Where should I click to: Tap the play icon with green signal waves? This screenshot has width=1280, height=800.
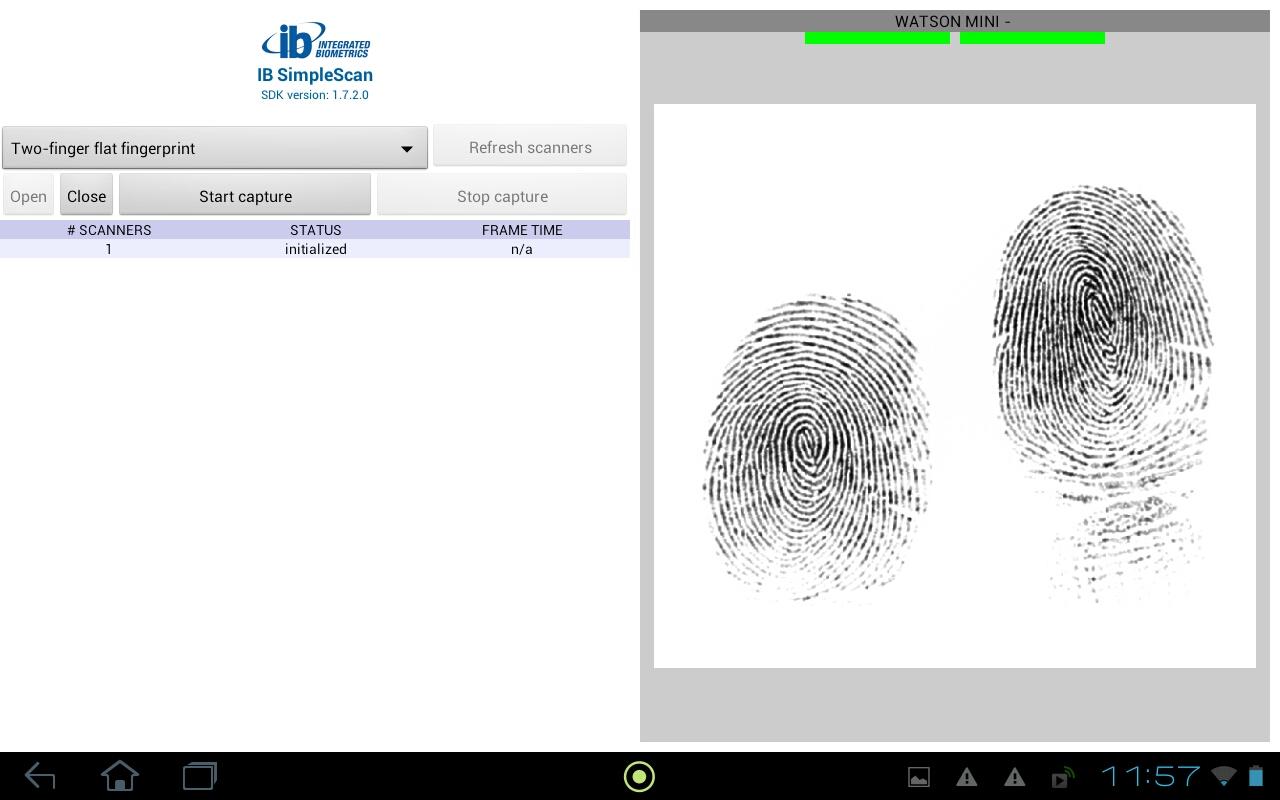[1063, 777]
